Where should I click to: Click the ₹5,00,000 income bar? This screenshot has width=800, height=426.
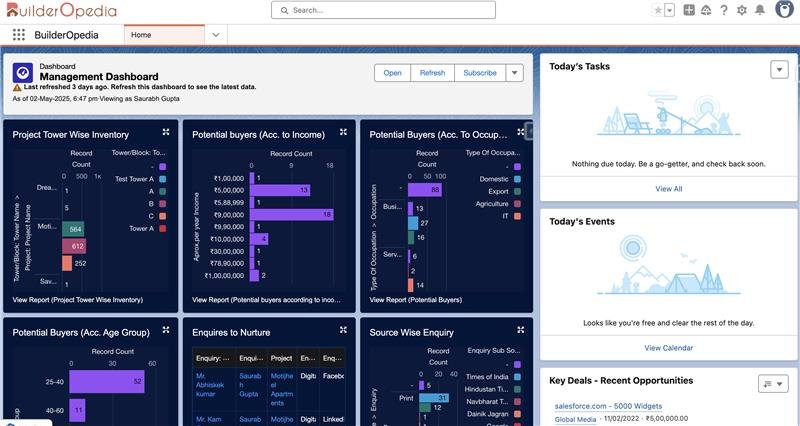click(x=280, y=190)
